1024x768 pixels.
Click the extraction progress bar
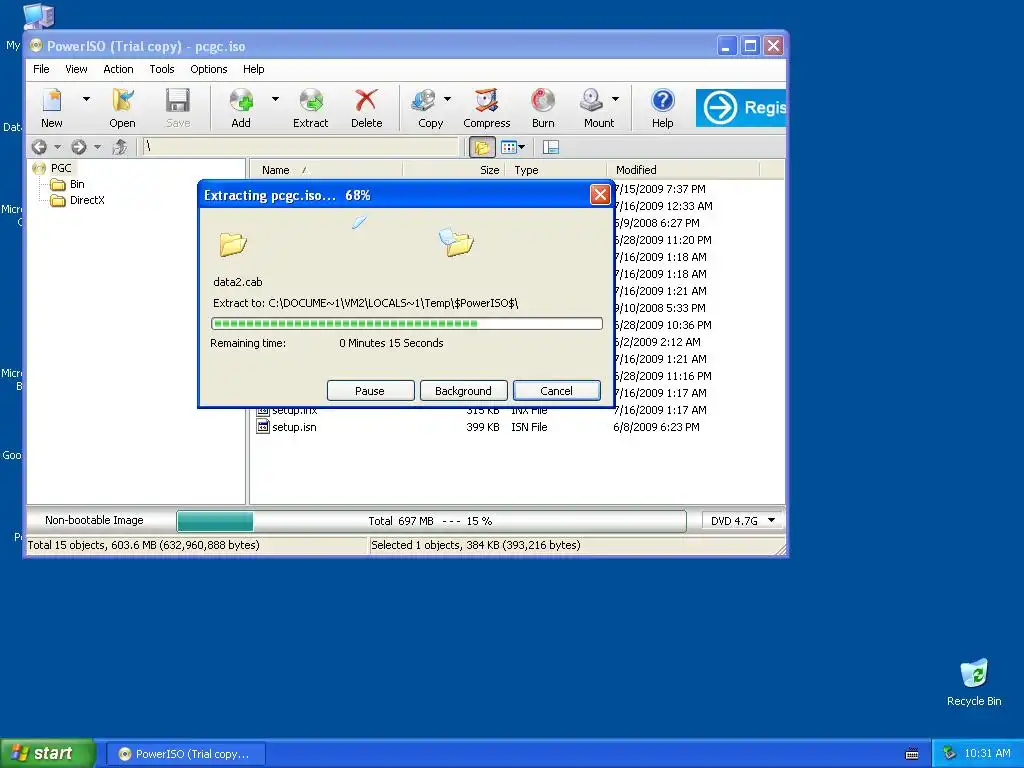pyautogui.click(x=406, y=323)
